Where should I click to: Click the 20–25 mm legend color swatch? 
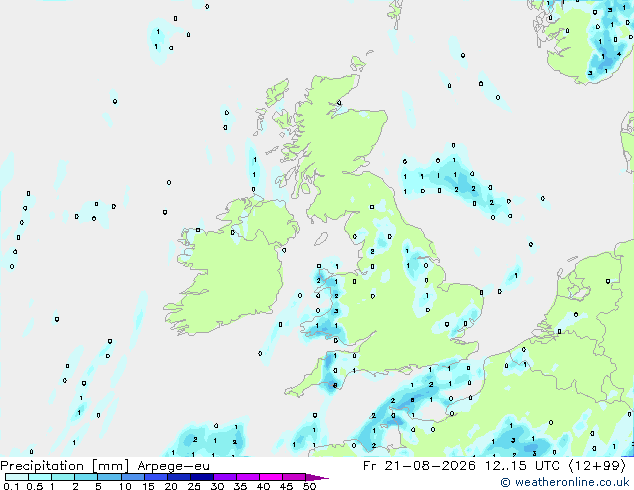pos(179,477)
